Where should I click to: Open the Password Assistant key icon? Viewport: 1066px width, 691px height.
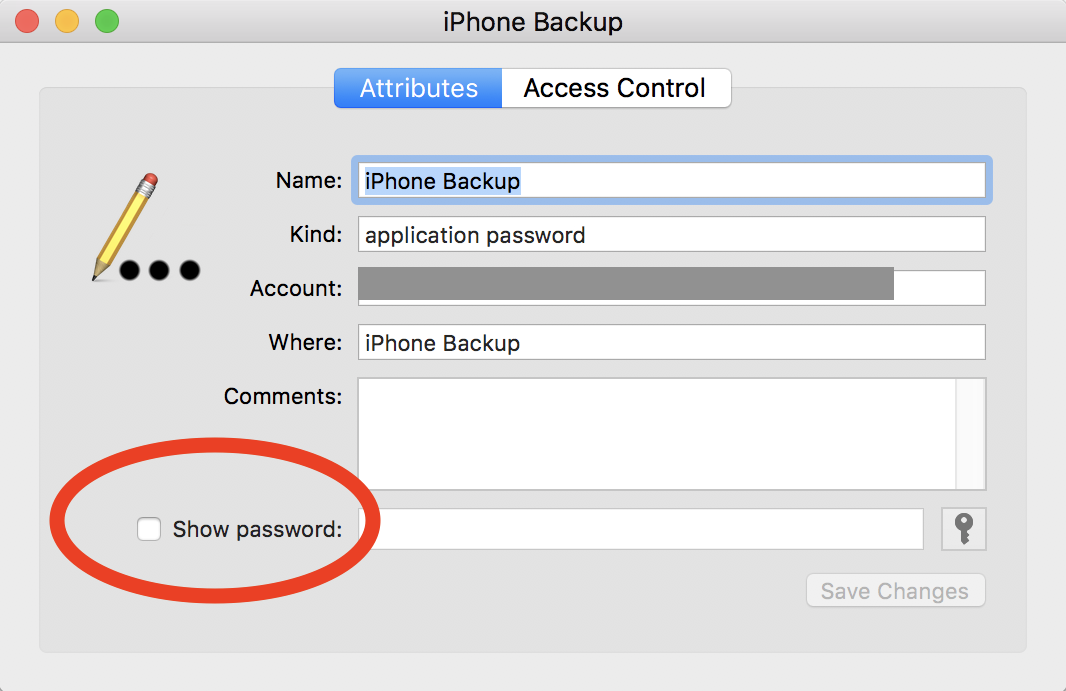[963, 528]
